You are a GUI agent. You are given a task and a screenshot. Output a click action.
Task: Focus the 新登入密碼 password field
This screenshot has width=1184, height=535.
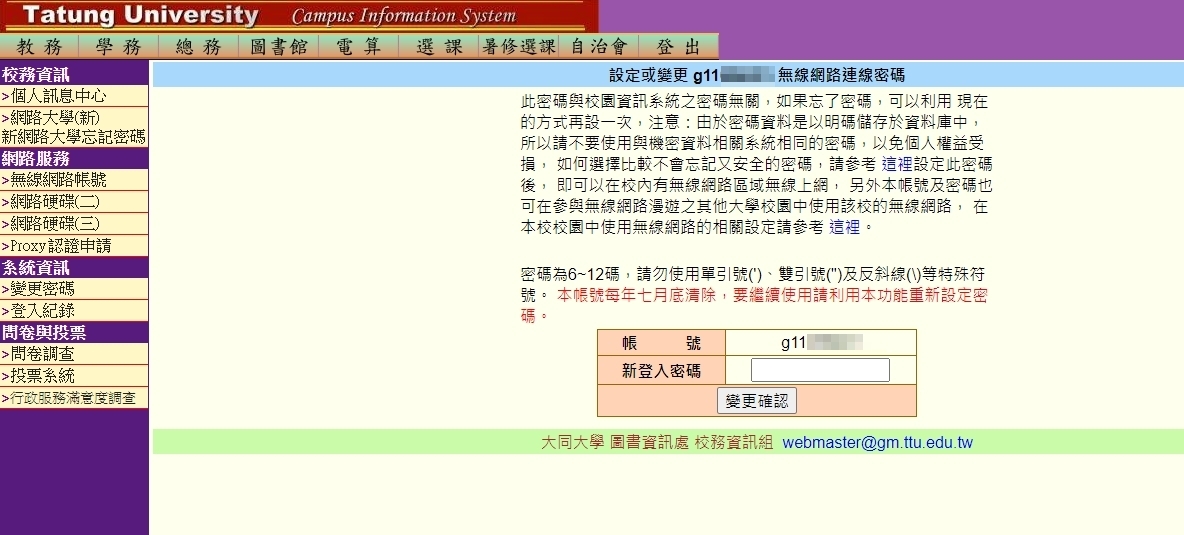coord(819,370)
